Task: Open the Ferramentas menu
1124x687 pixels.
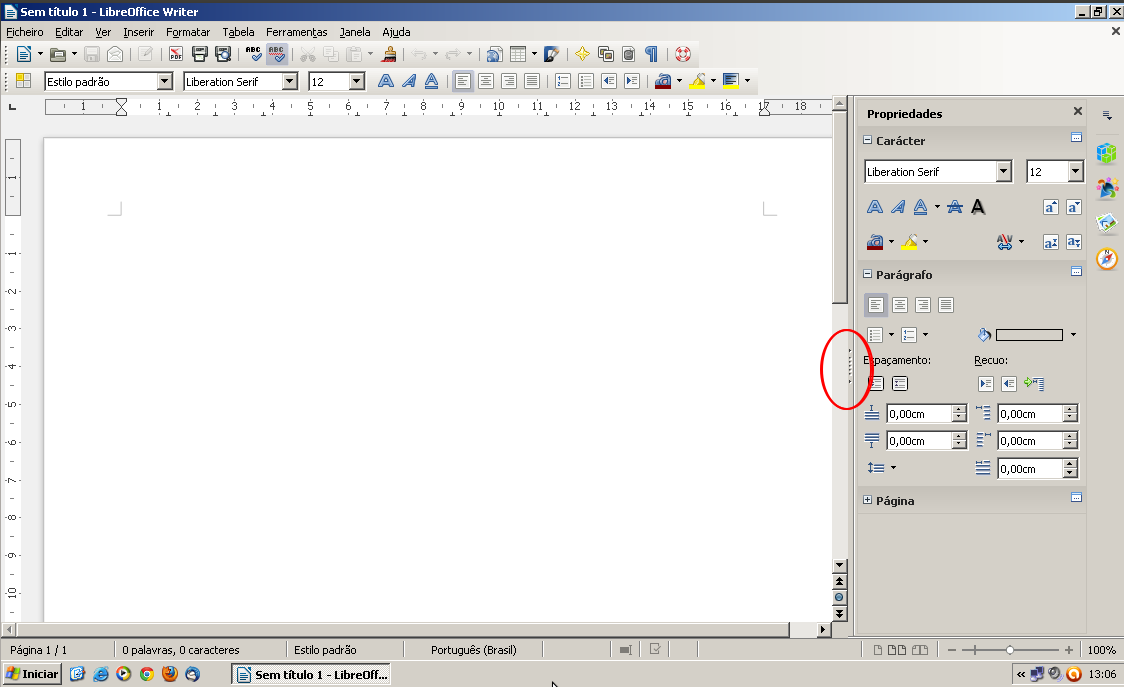Action: 296,32
